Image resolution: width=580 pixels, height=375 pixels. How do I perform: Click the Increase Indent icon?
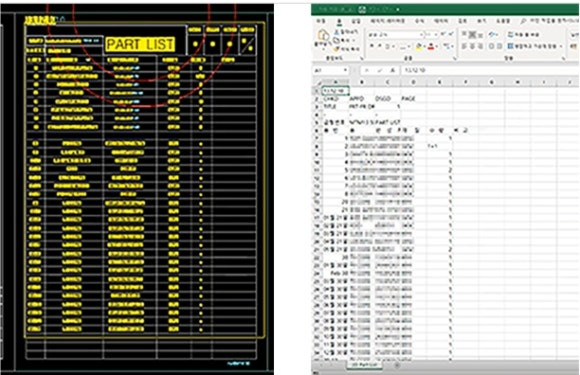coord(499,46)
